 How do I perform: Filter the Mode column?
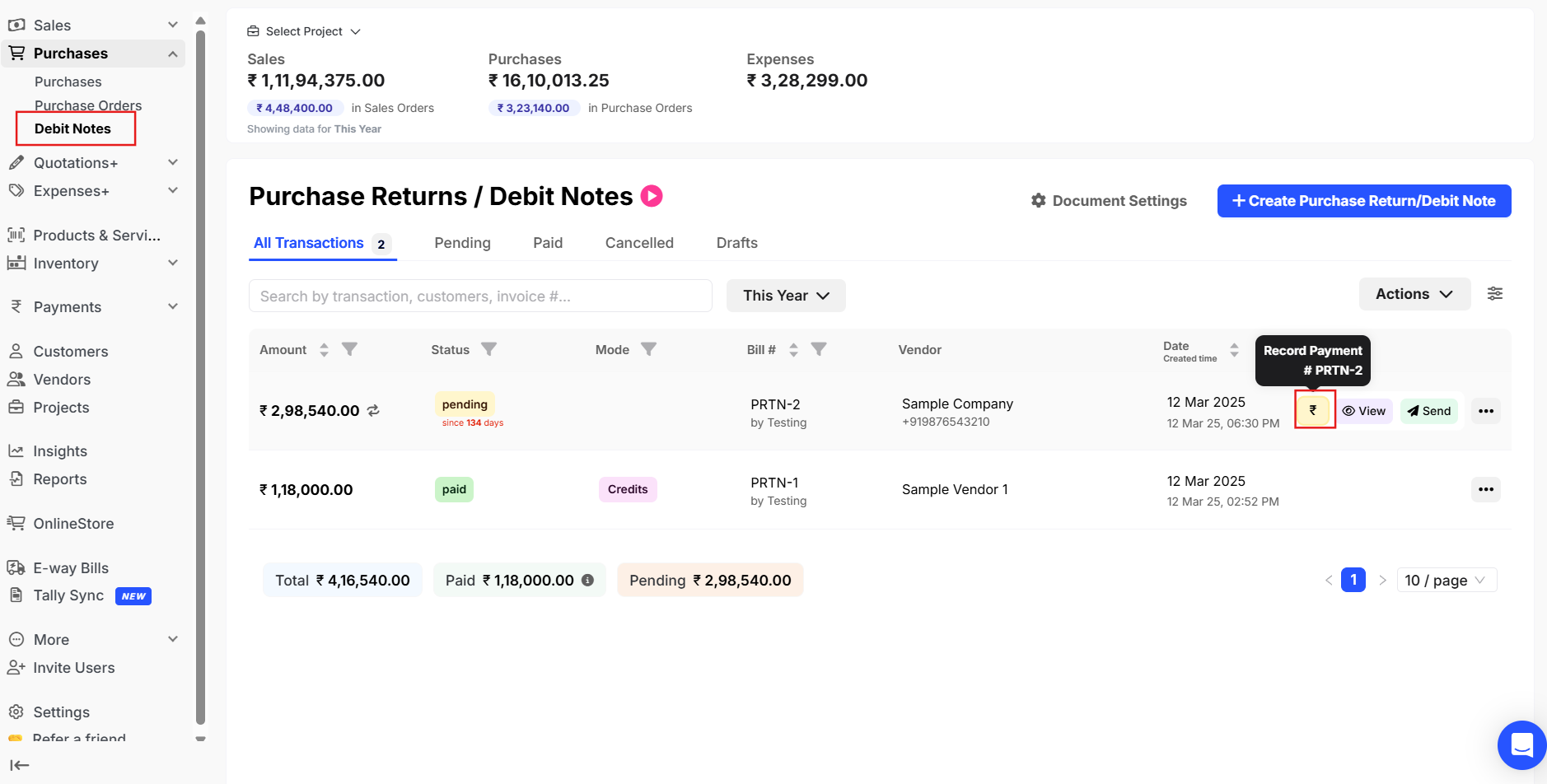649,349
